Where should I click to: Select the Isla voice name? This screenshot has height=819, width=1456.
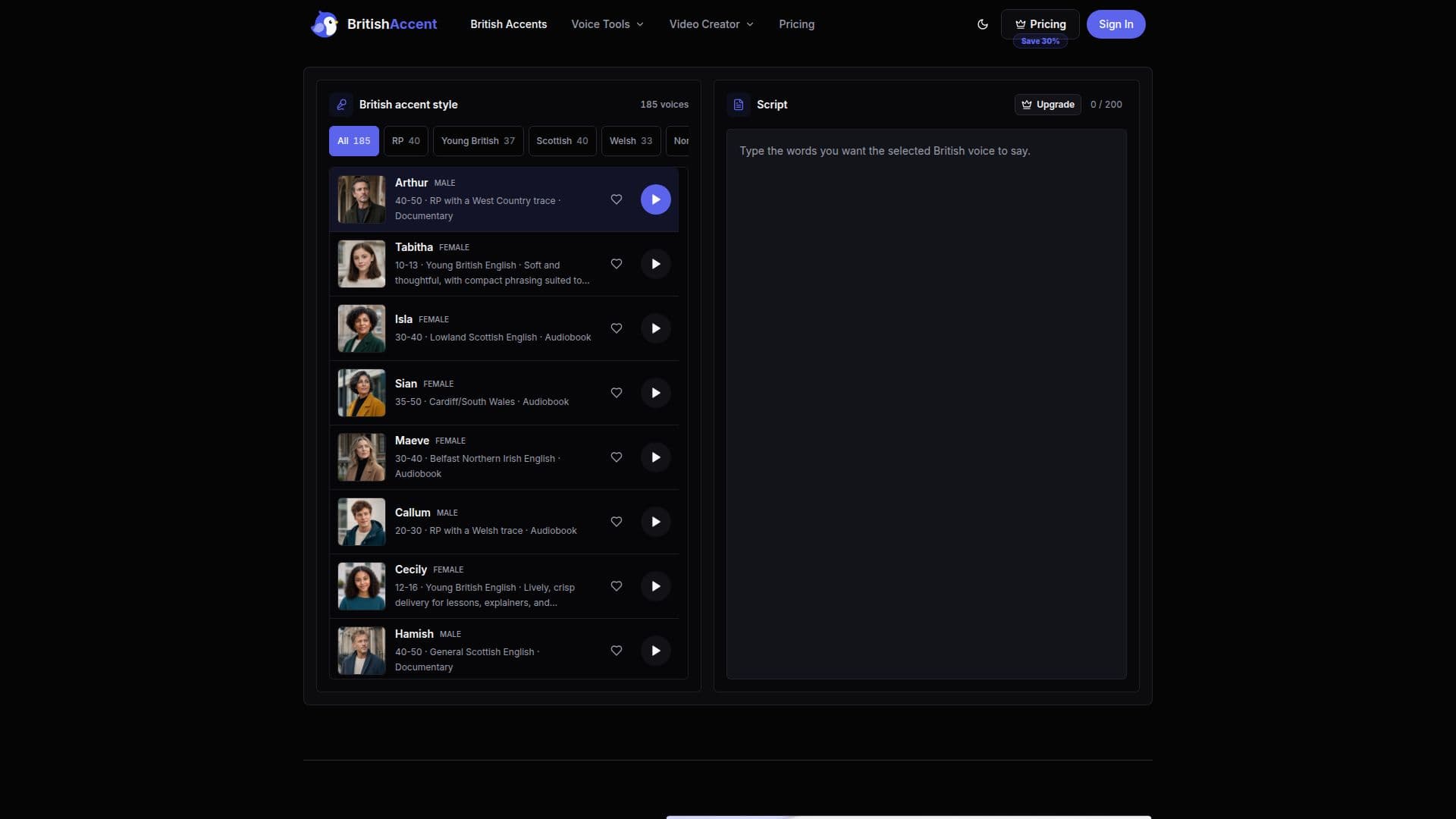403,319
